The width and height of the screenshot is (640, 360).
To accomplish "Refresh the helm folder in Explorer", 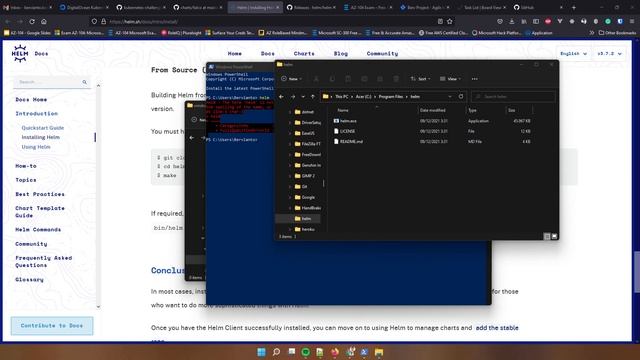I will pyautogui.click(x=461, y=97).
